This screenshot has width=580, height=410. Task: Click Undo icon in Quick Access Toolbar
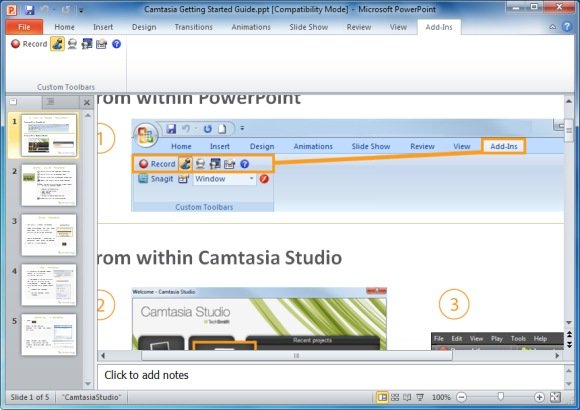(x=45, y=10)
